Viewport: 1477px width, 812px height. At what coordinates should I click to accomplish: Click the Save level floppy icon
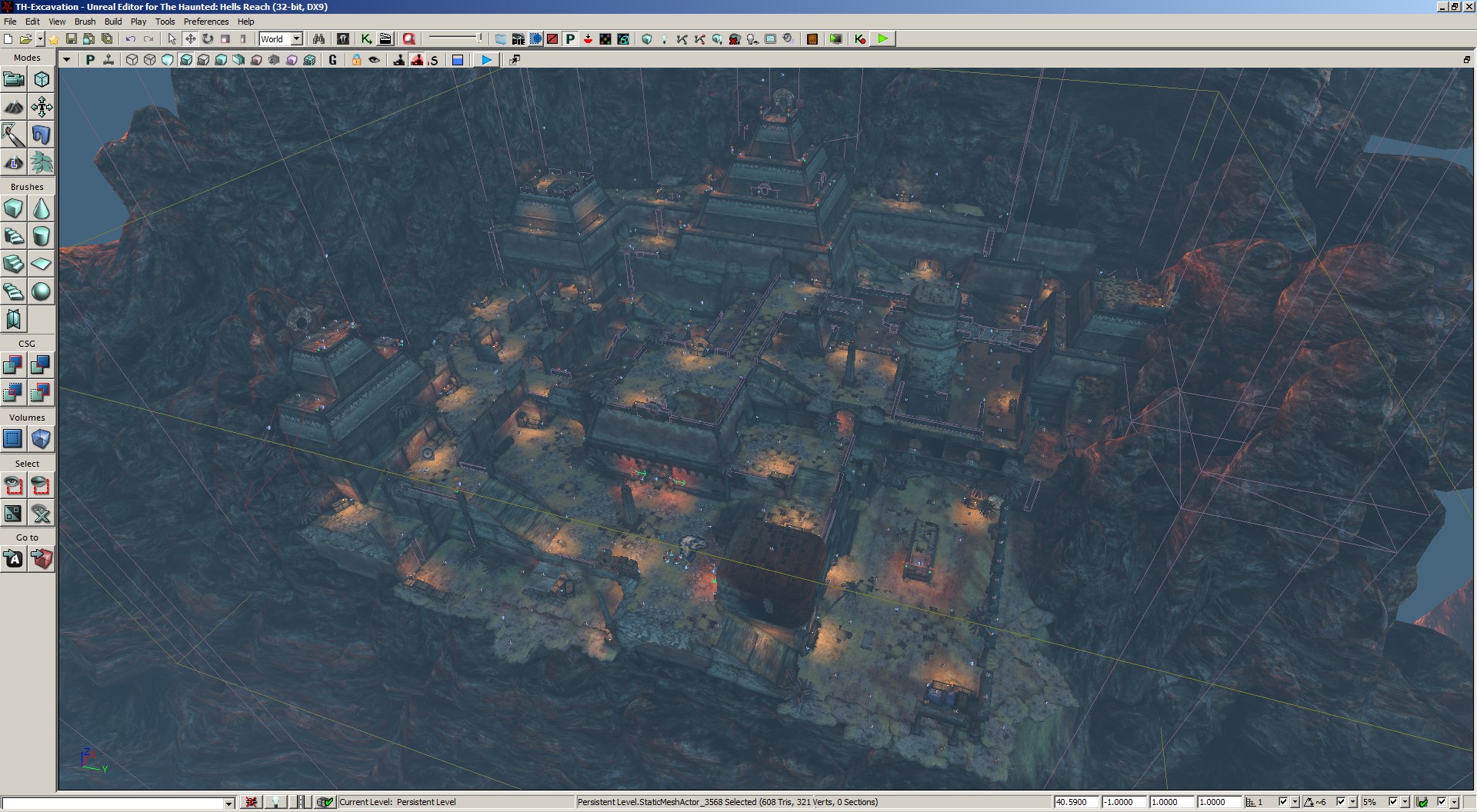71,39
